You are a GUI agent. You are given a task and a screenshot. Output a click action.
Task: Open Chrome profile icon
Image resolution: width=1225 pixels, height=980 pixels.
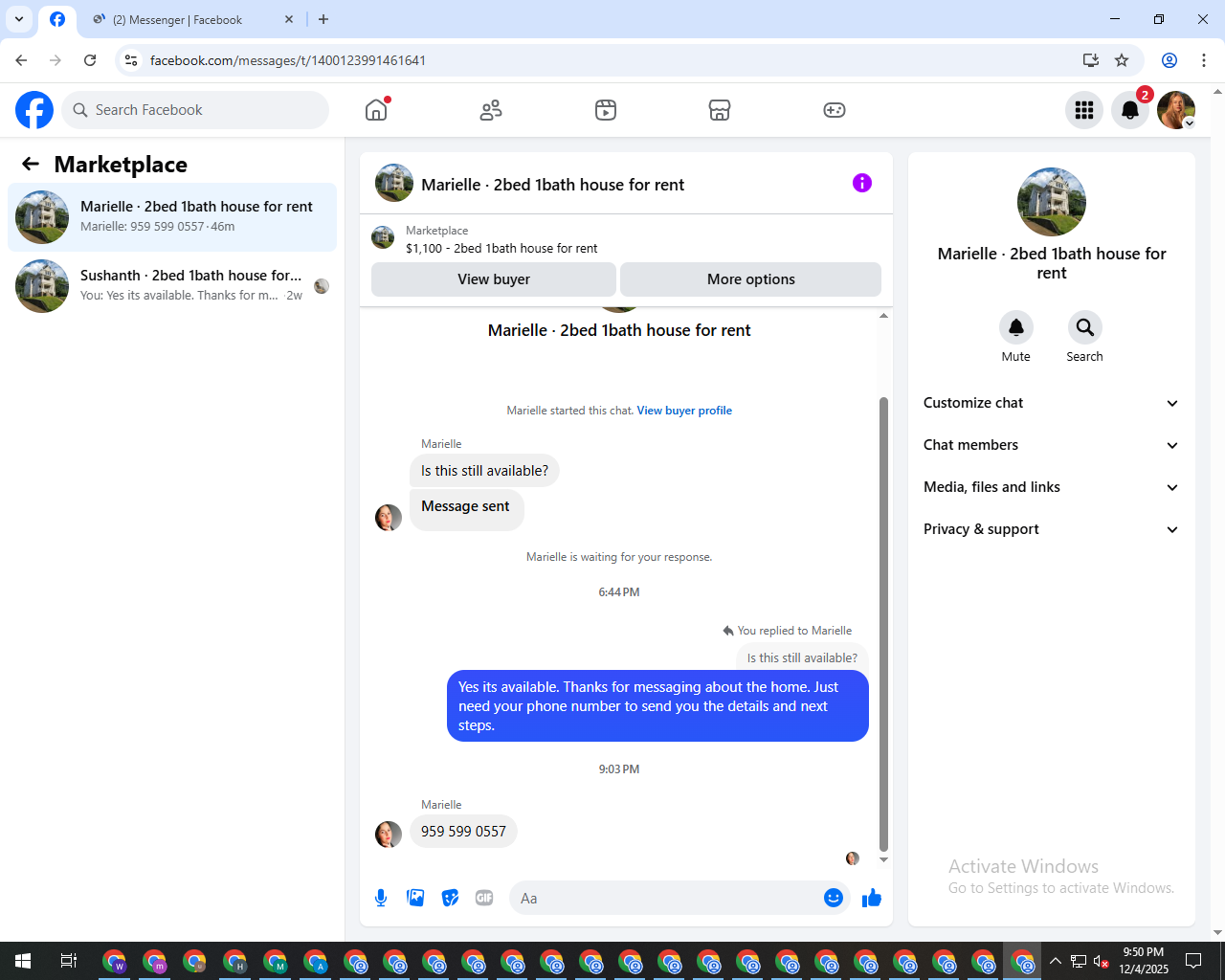pyautogui.click(x=1169, y=60)
